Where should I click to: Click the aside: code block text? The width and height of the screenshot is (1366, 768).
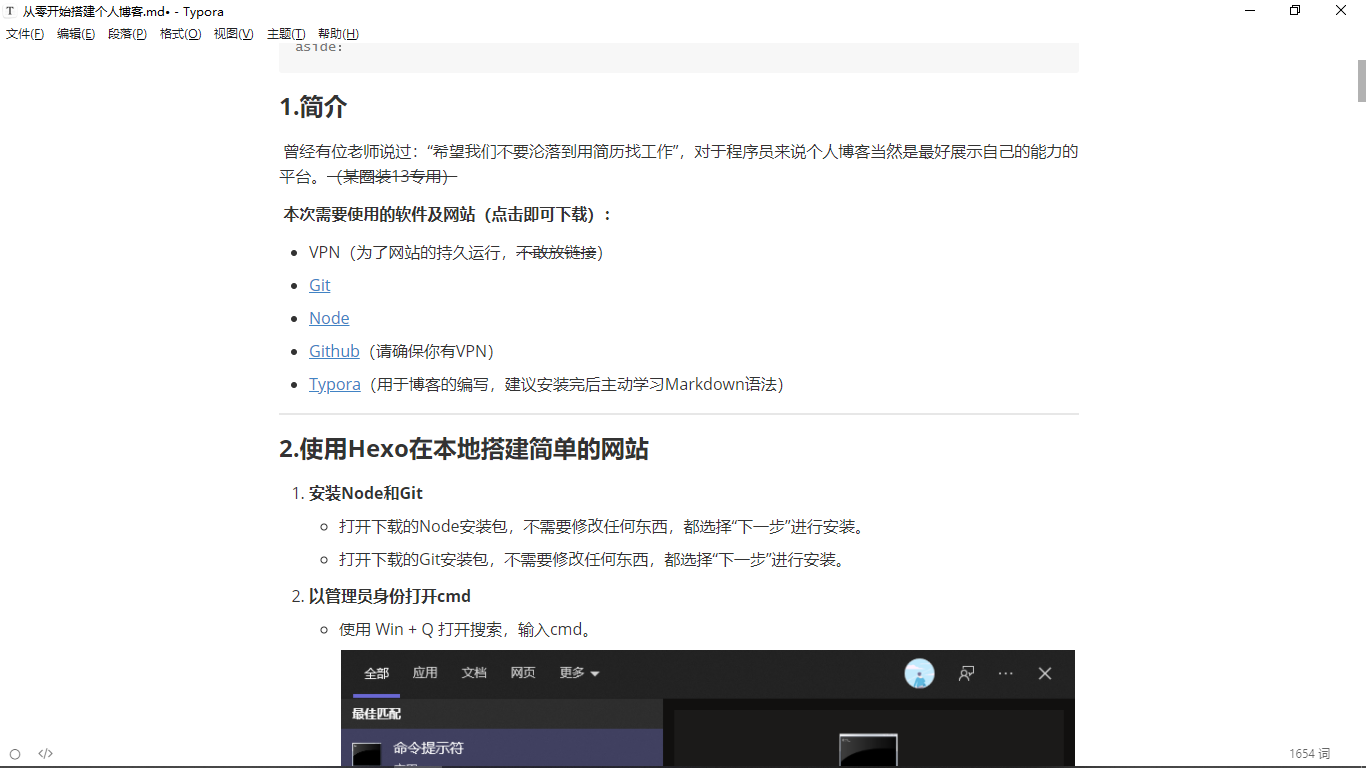[x=319, y=46]
